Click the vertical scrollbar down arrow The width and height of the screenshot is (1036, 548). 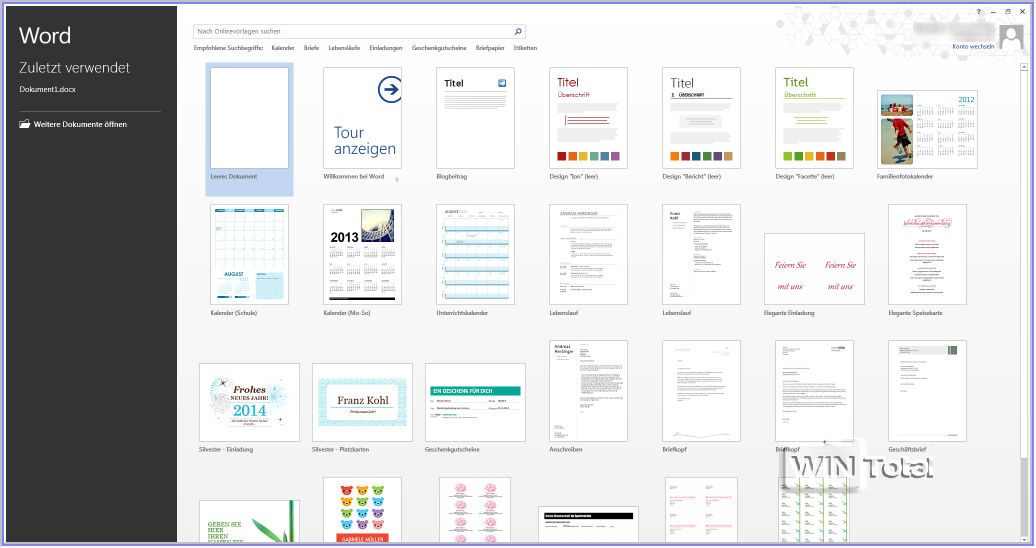point(1024,538)
